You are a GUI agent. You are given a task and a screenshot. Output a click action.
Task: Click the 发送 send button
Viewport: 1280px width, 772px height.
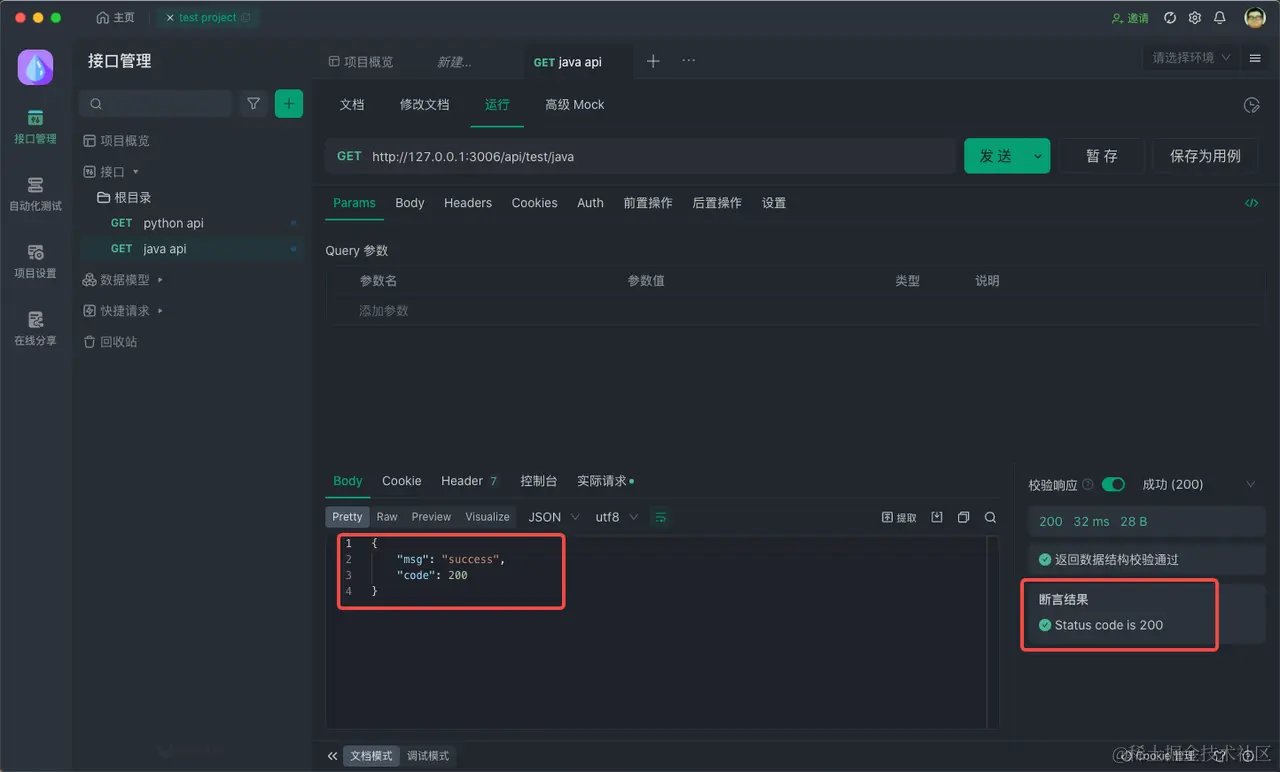[995, 156]
